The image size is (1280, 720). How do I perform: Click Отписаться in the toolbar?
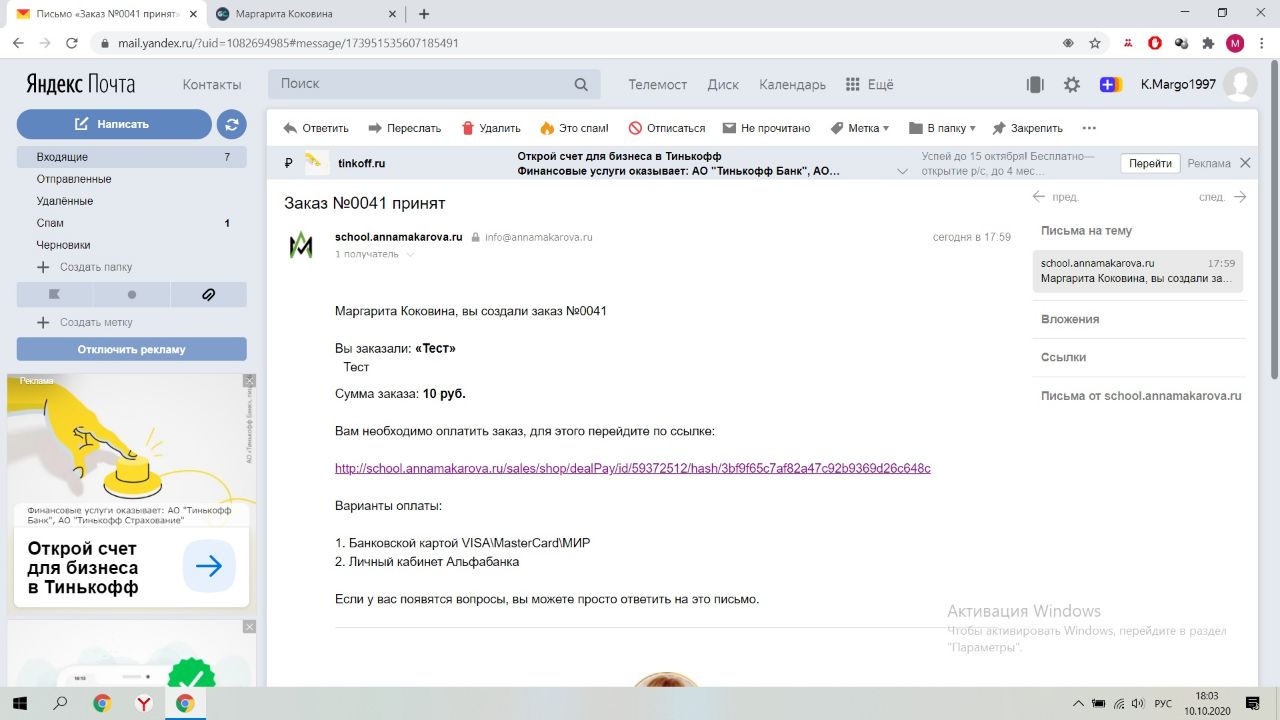tap(667, 128)
